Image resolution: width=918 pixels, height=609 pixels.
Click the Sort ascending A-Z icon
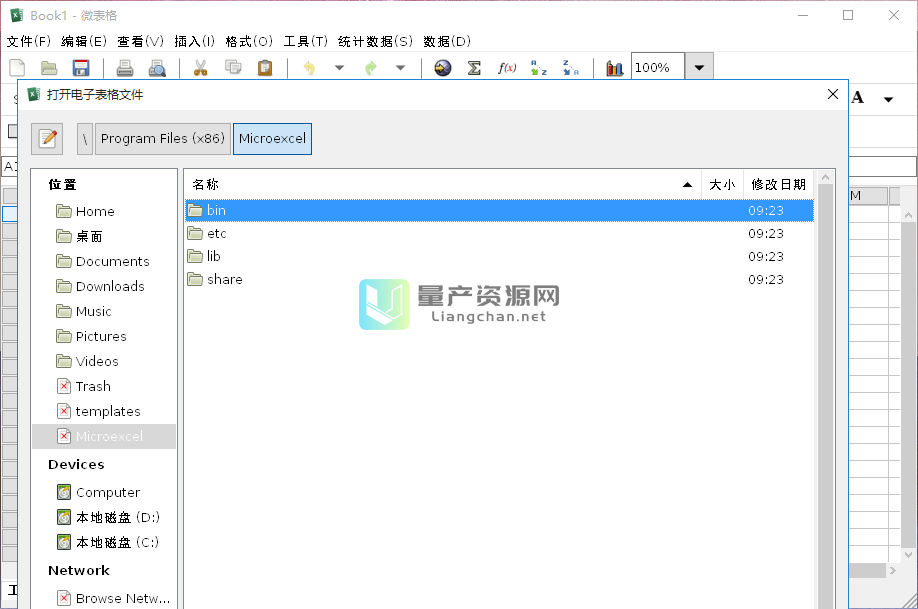click(539, 68)
